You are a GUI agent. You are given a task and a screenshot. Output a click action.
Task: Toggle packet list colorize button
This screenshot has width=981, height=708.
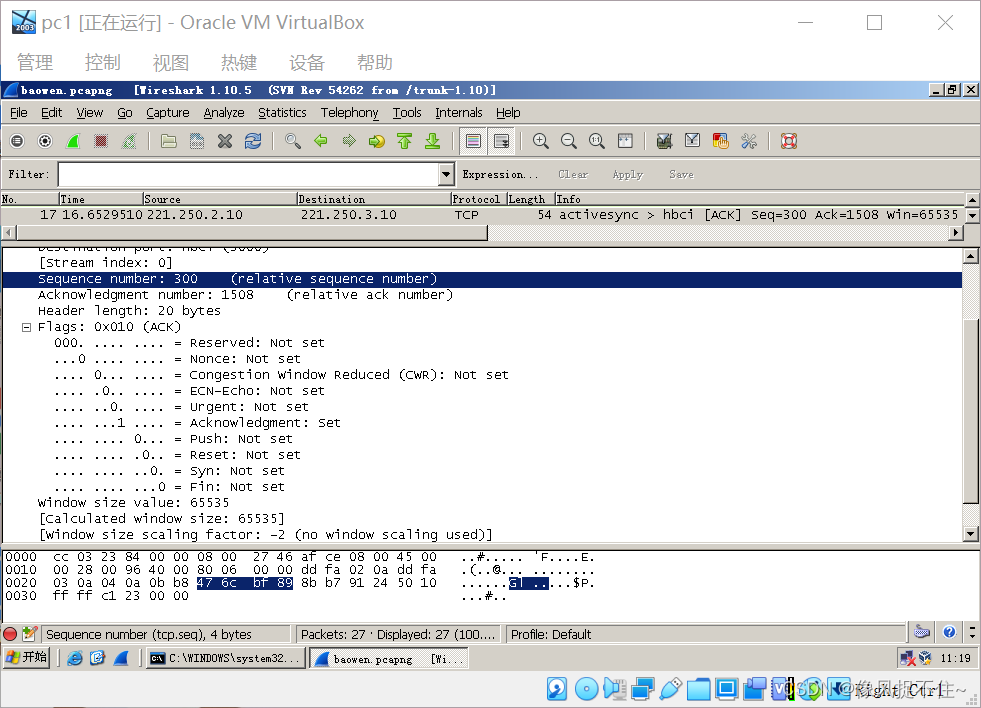(474, 141)
